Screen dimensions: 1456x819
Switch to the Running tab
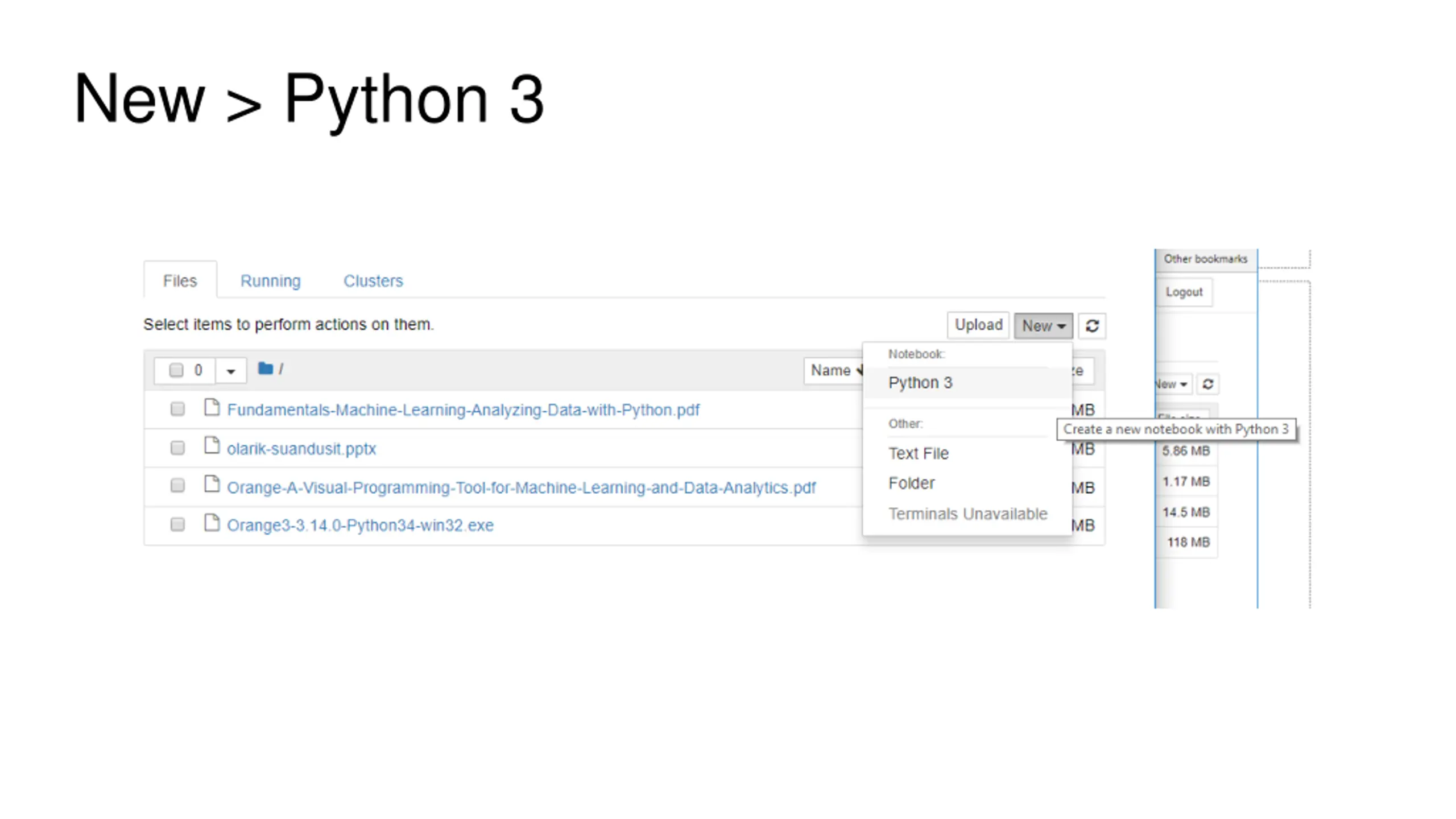tap(270, 281)
